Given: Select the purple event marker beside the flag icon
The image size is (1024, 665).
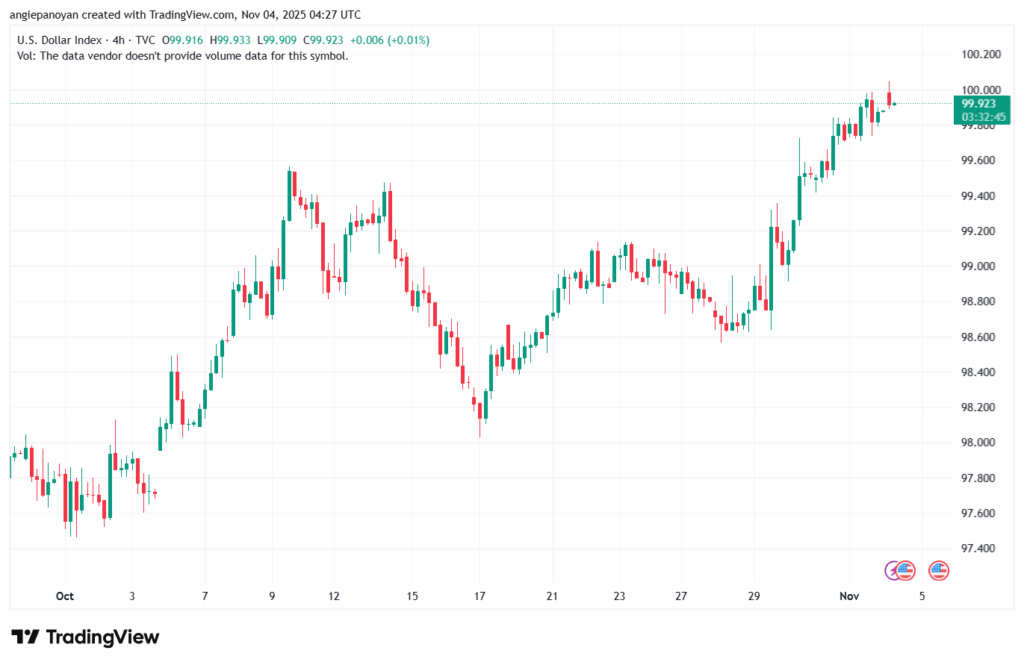Looking at the screenshot, I should 890,570.
